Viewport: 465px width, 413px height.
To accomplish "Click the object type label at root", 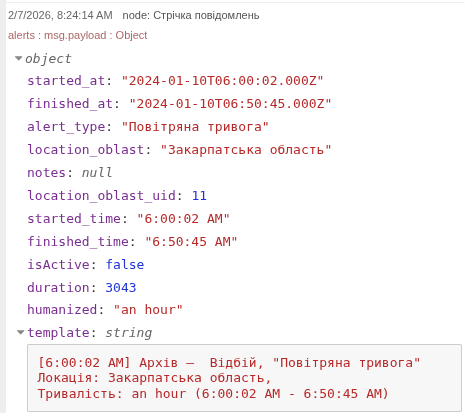I will point(48,59).
